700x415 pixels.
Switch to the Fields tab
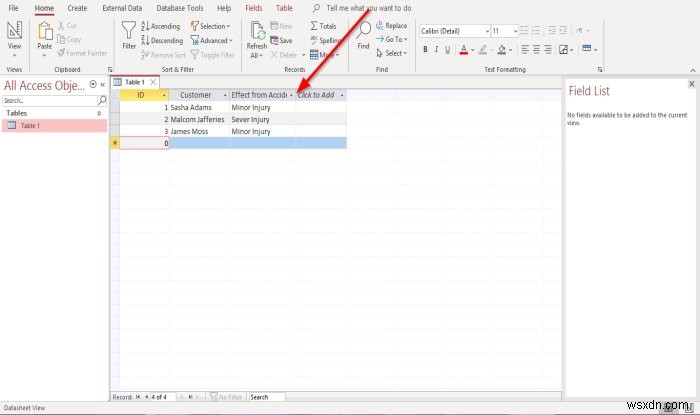[x=254, y=8]
